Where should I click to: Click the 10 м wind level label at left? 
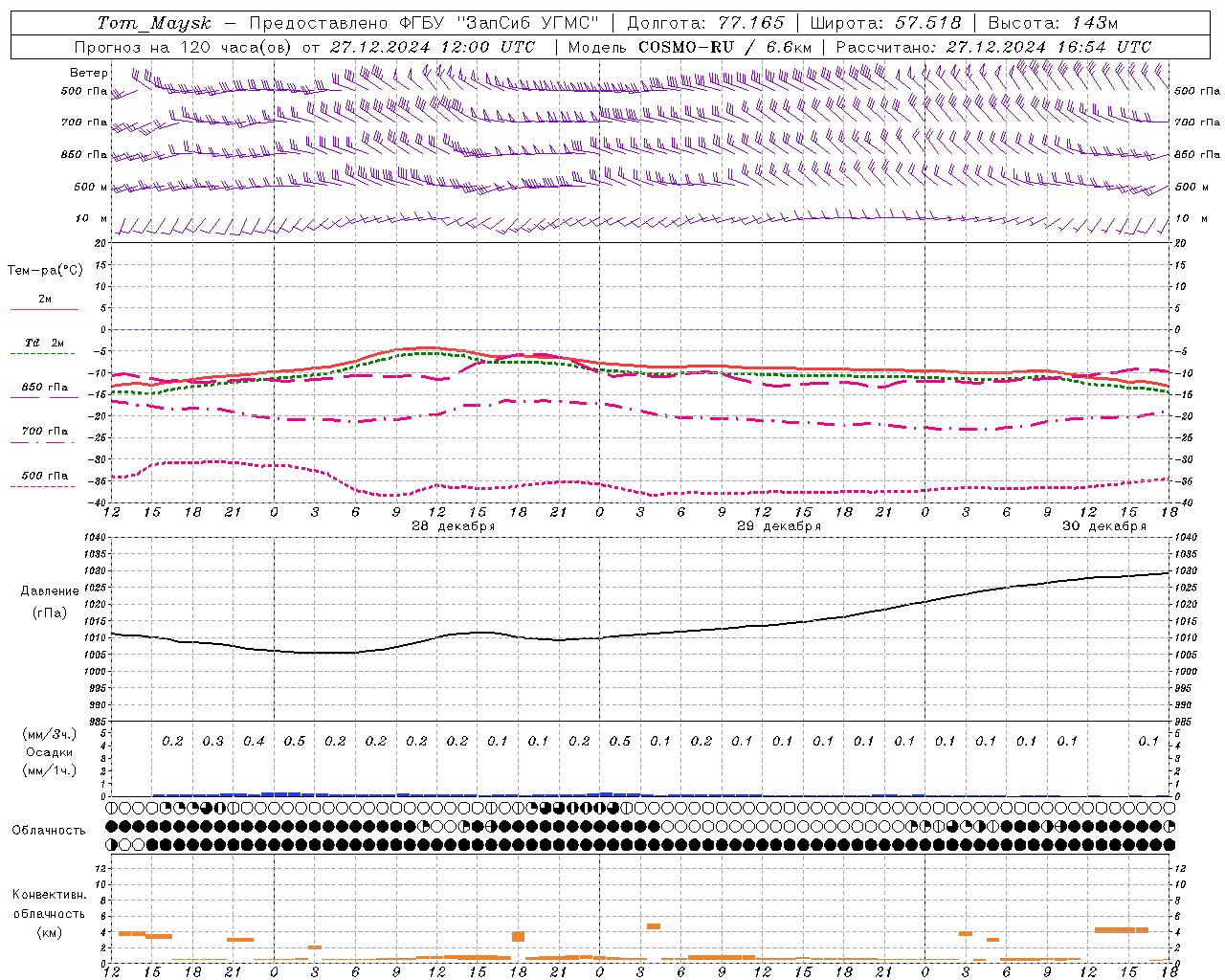point(91,219)
